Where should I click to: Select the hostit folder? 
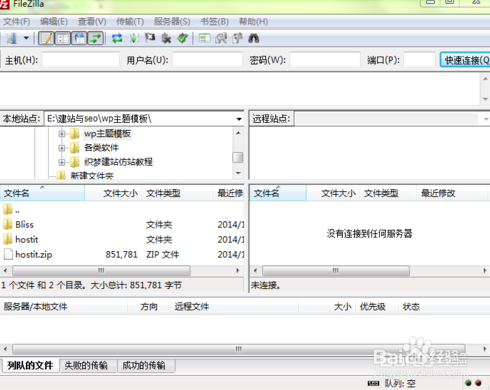21,239
